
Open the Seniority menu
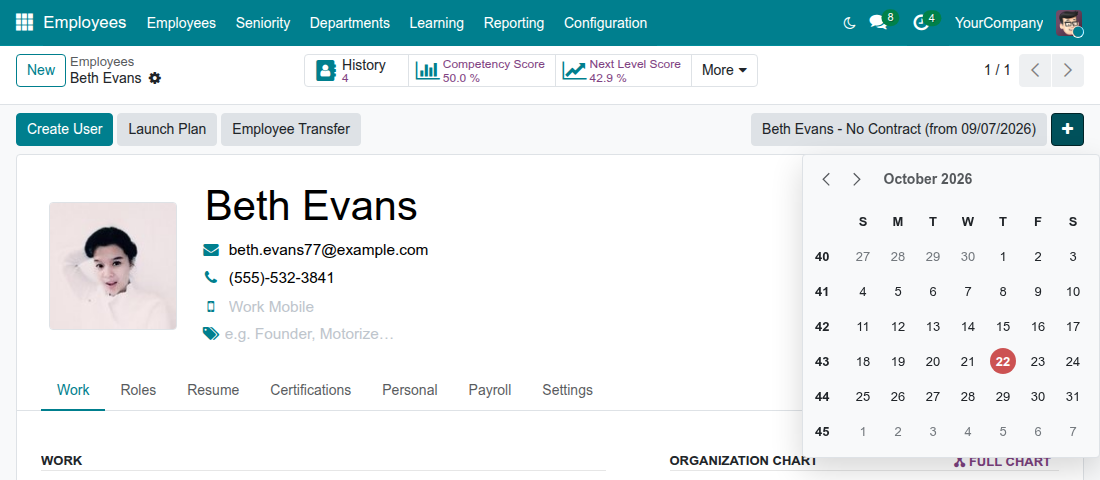click(x=263, y=23)
